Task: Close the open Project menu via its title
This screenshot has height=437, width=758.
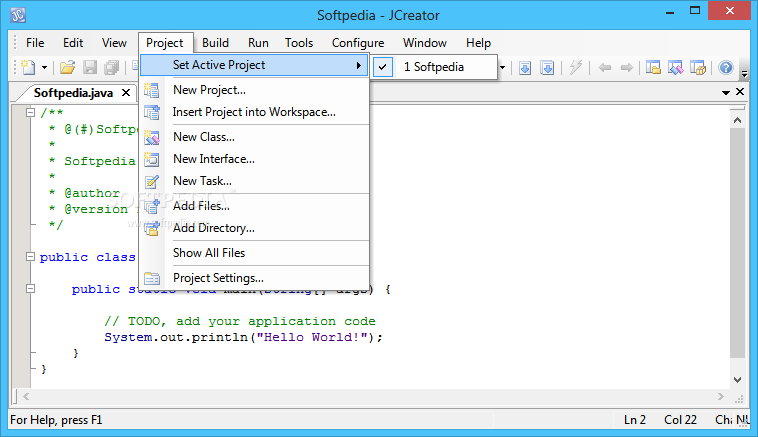Action: coord(165,43)
